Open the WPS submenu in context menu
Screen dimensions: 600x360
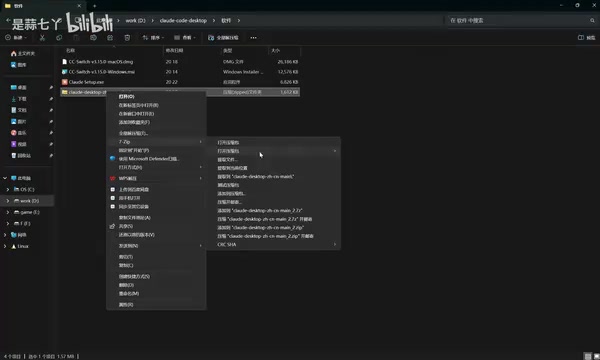pos(156,179)
